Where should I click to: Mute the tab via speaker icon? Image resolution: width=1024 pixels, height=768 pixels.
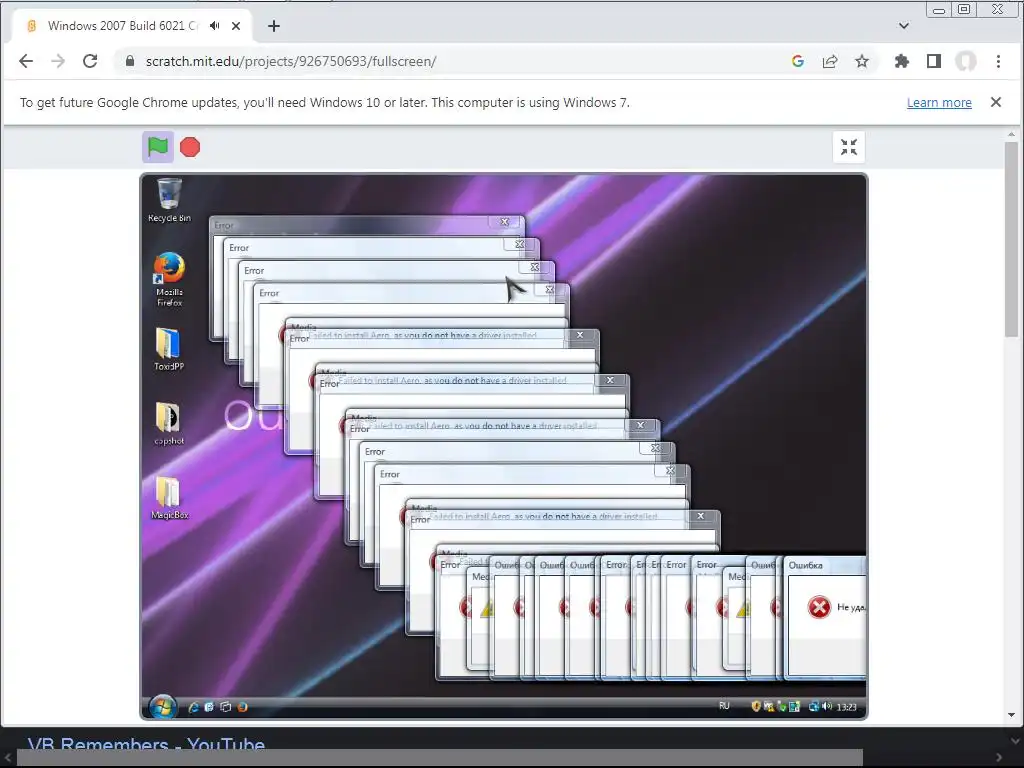click(x=214, y=26)
